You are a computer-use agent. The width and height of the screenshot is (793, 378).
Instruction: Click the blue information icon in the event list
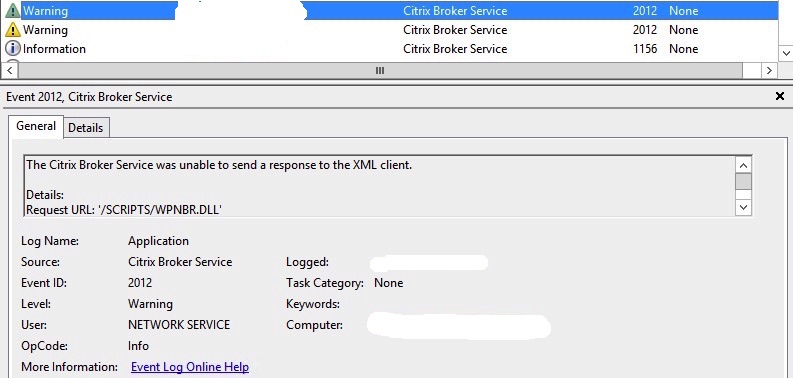click(13, 49)
